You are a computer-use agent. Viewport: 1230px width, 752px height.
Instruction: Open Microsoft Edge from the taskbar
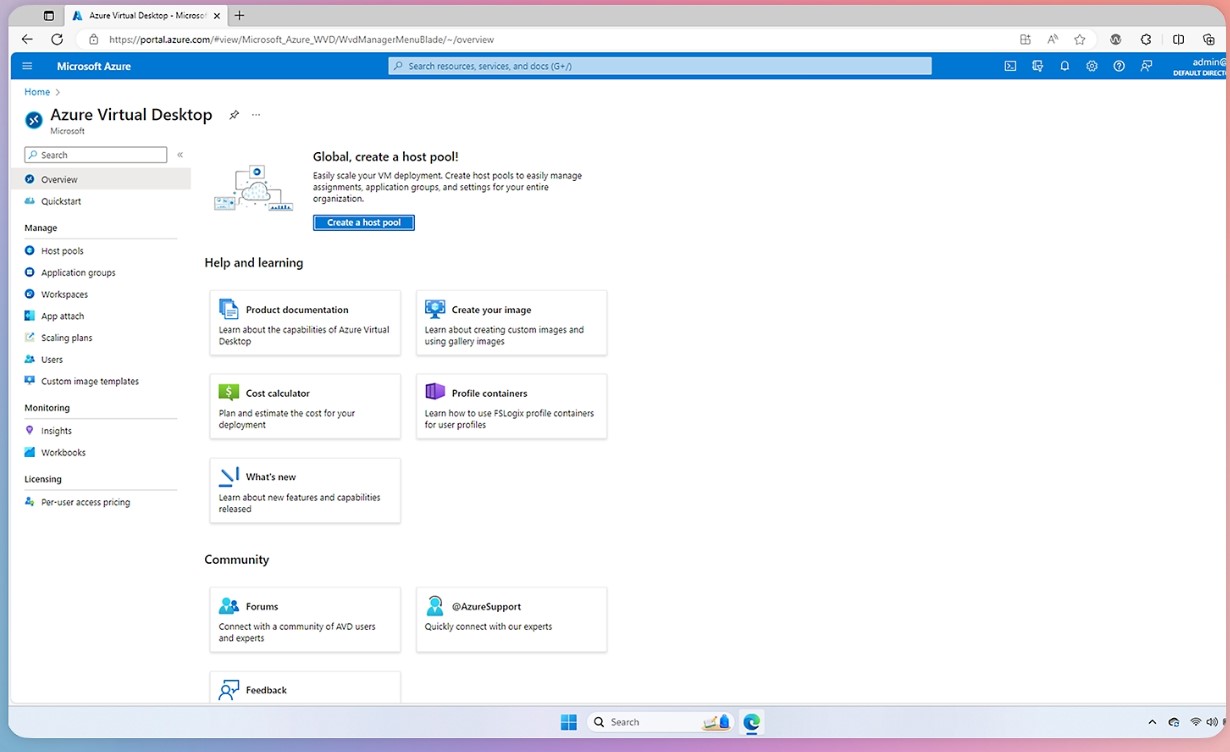click(x=752, y=721)
